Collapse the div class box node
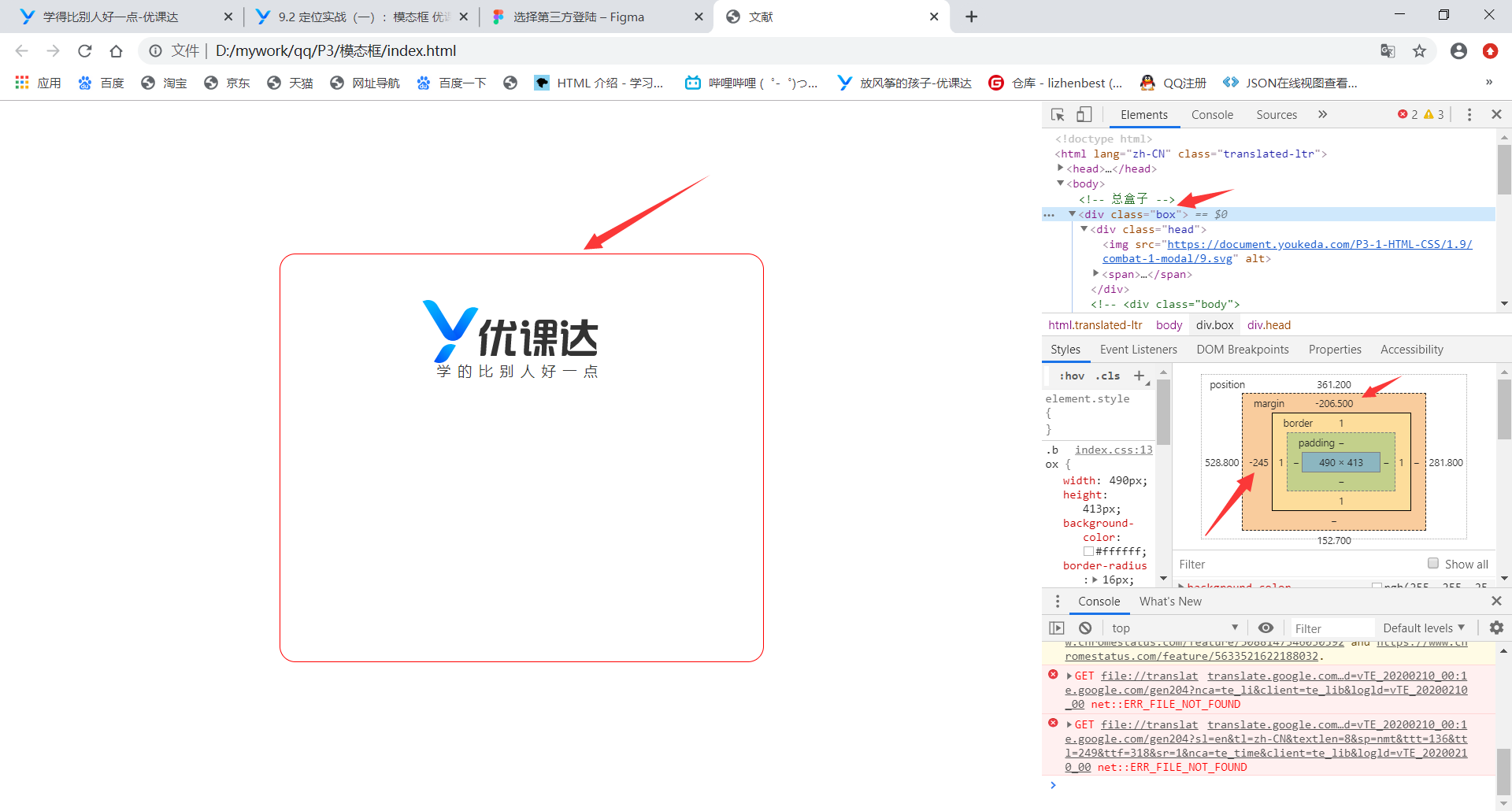The height and width of the screenshot is (811, 1512). [1072, 214]
